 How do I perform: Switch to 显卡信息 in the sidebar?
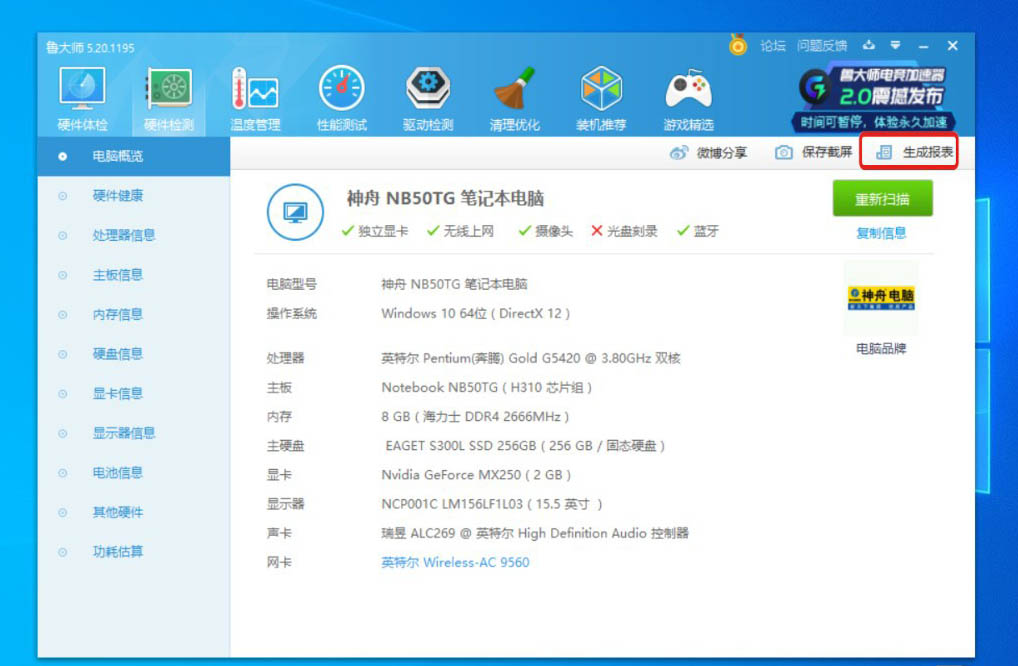click(x=118, y=393)
